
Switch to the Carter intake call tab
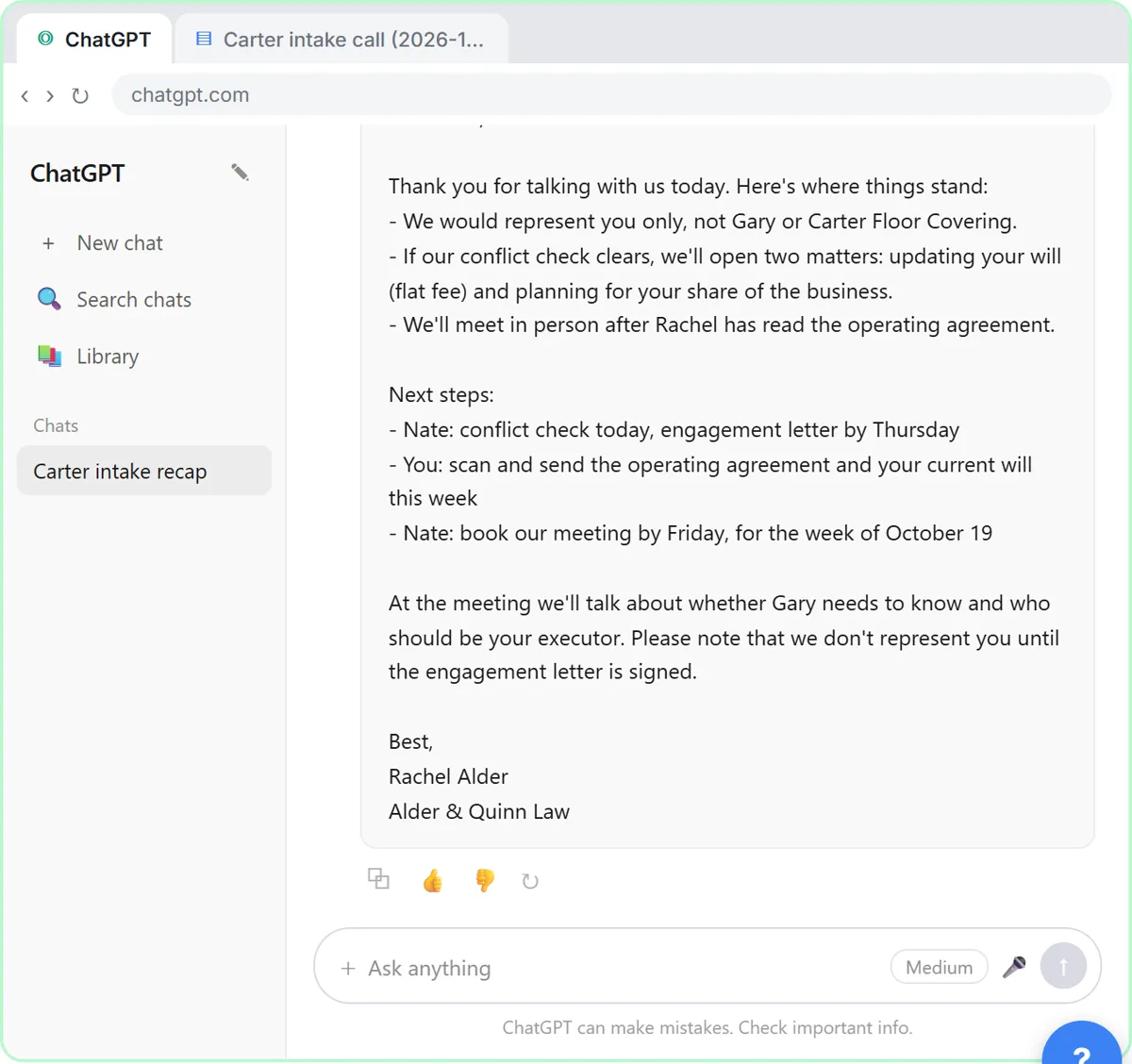tap(341, 39)
